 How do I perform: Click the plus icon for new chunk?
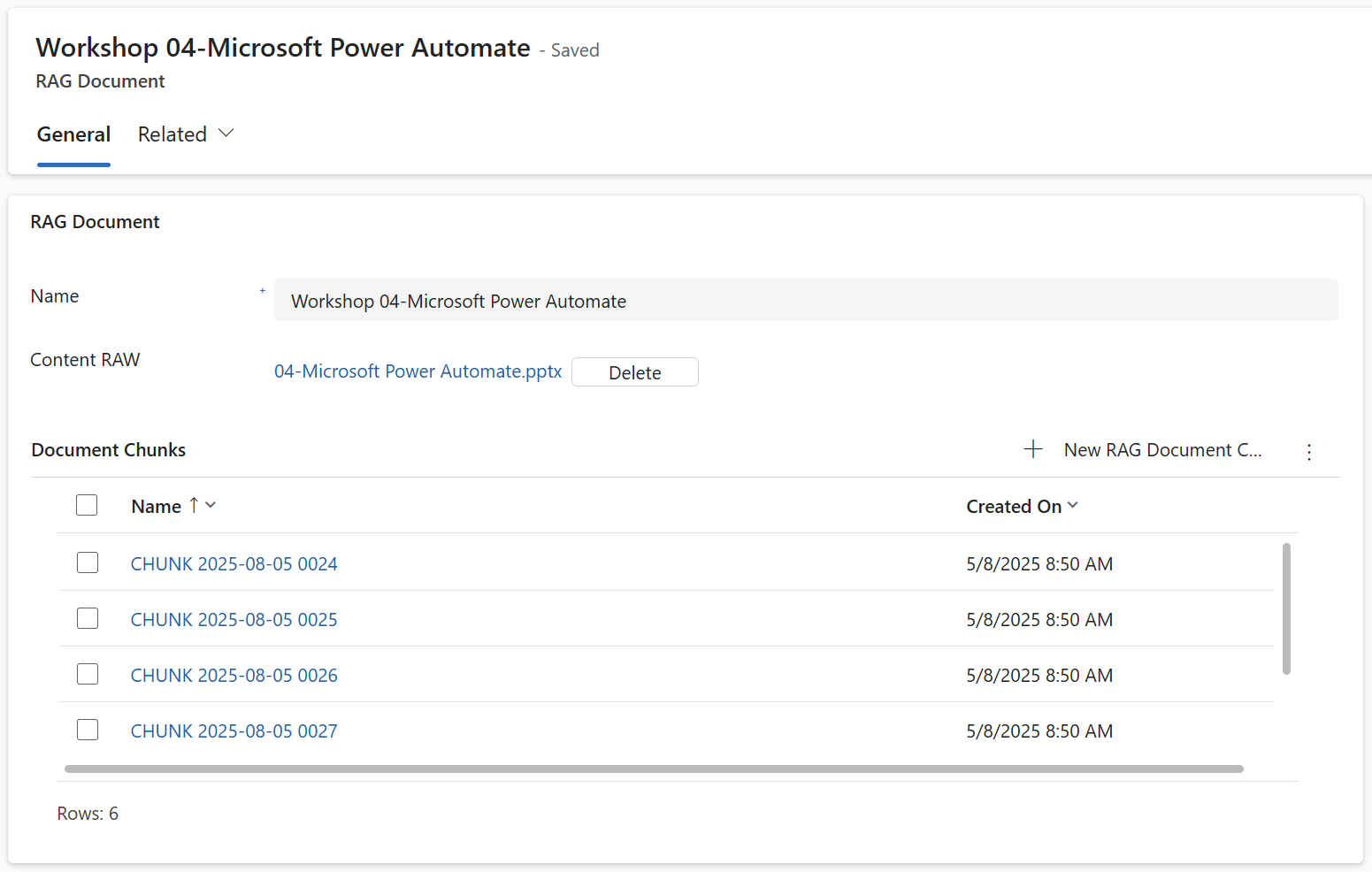tap(1032, 449)
